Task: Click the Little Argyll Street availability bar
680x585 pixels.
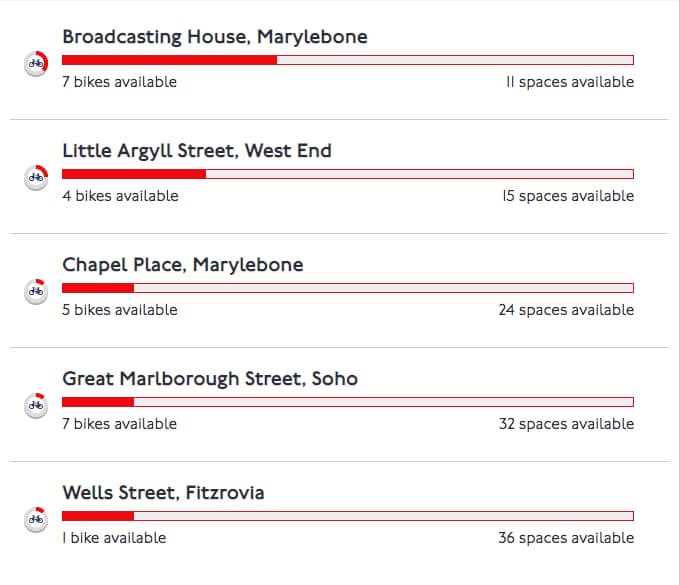Action: (347, 174)
